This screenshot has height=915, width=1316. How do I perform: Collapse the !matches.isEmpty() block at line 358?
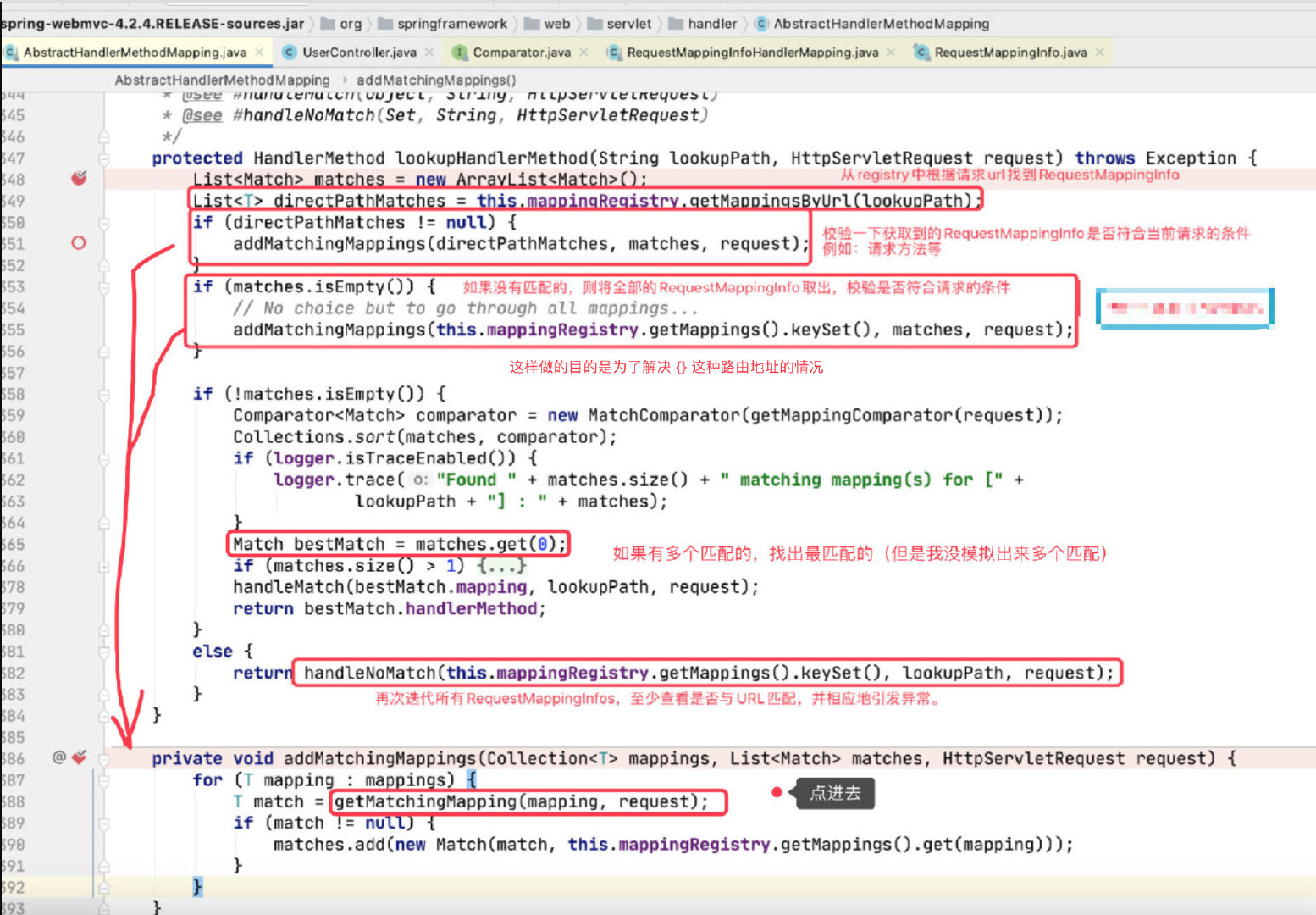[103, 394]
